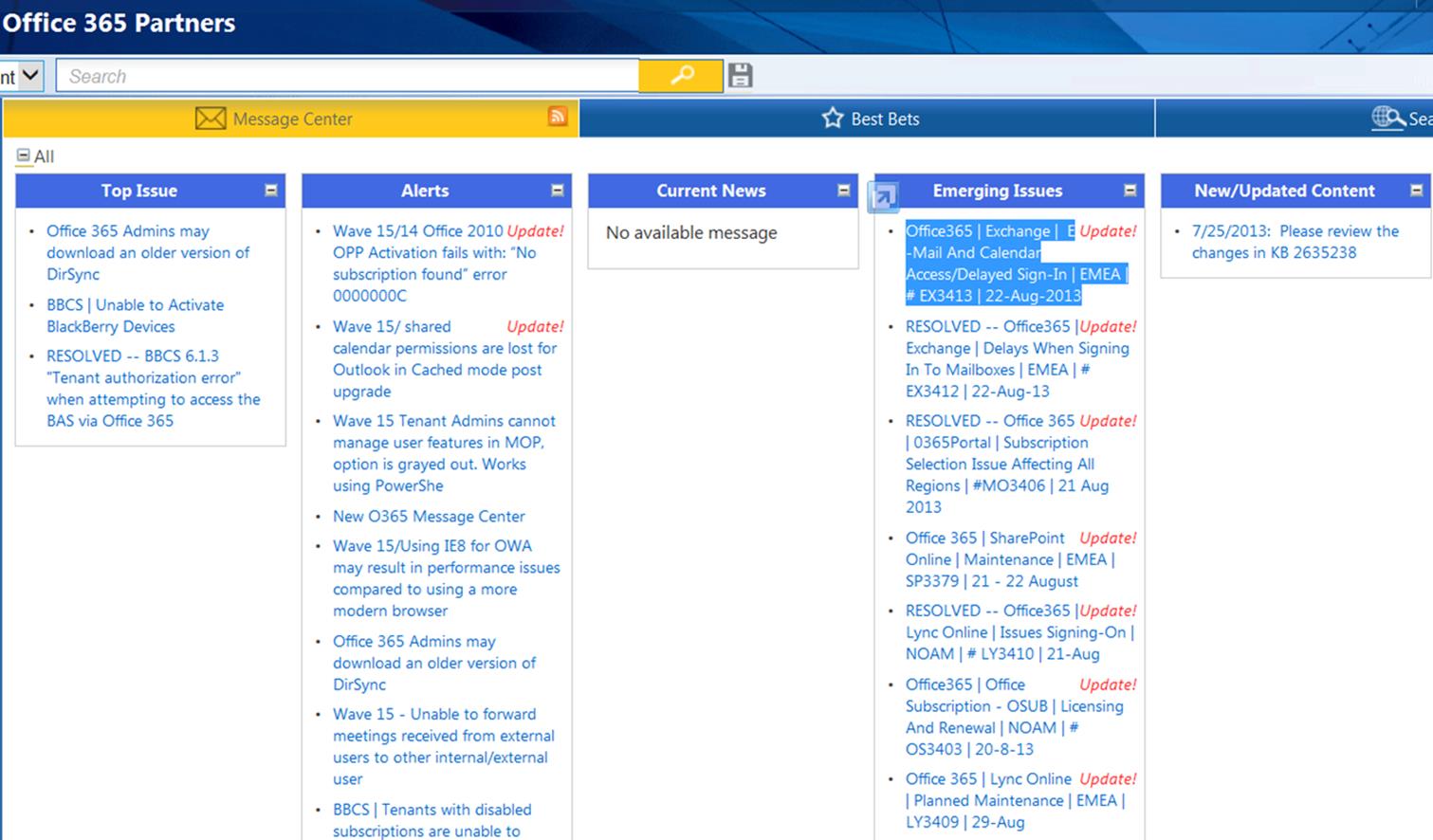Open Office Subscription OSUB OS3403 link
Viewport: 1433px width, 840px height.
[1015, 717]
